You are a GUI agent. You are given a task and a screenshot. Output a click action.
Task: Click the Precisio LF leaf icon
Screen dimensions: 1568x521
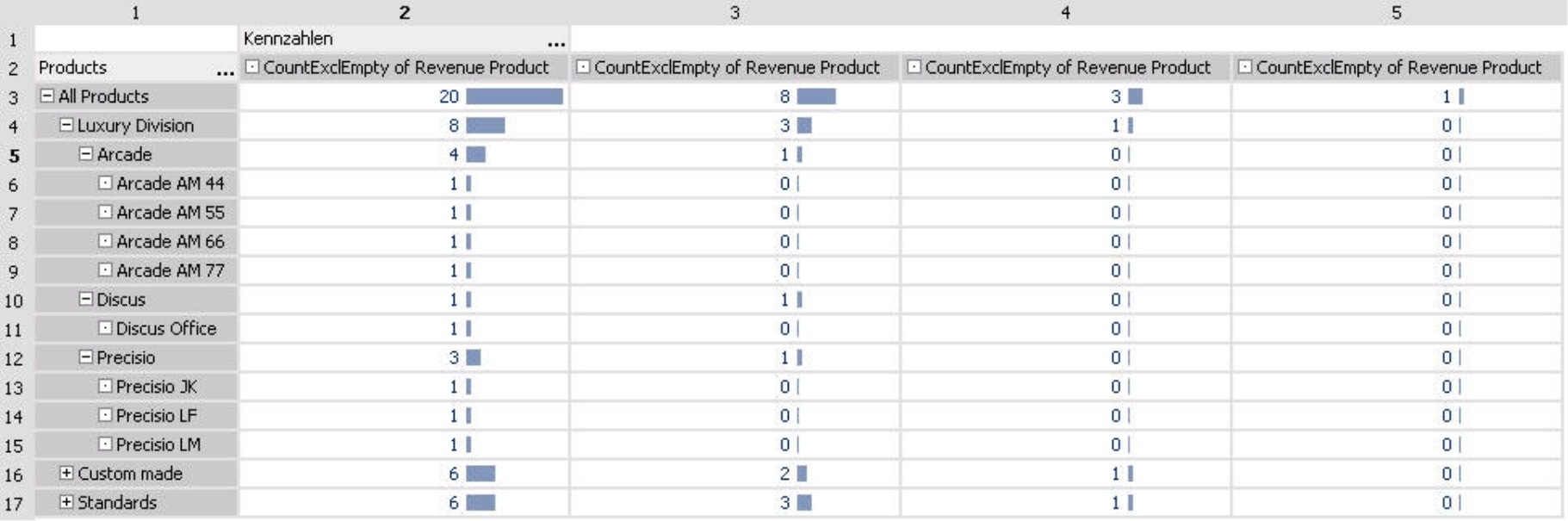(x=105, y=415)
